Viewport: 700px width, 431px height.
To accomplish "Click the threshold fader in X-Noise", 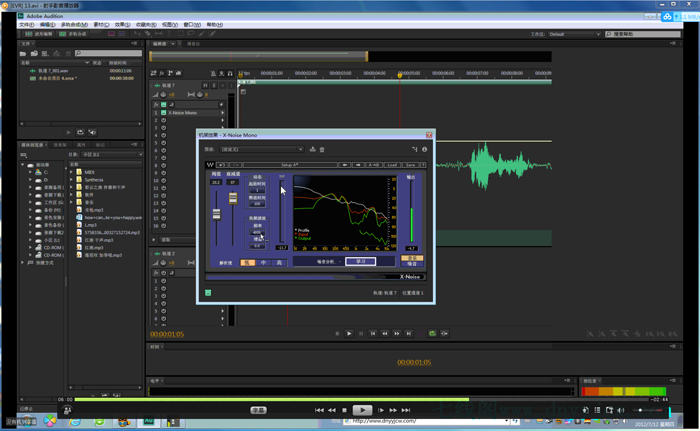I will coord(217,214).
